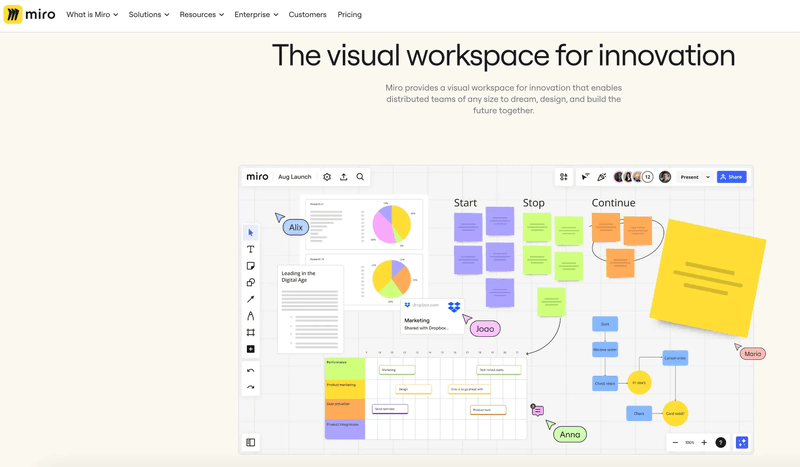Go to the Pricing page
This screenshot has width=800, height=467.
pos(350,15)
